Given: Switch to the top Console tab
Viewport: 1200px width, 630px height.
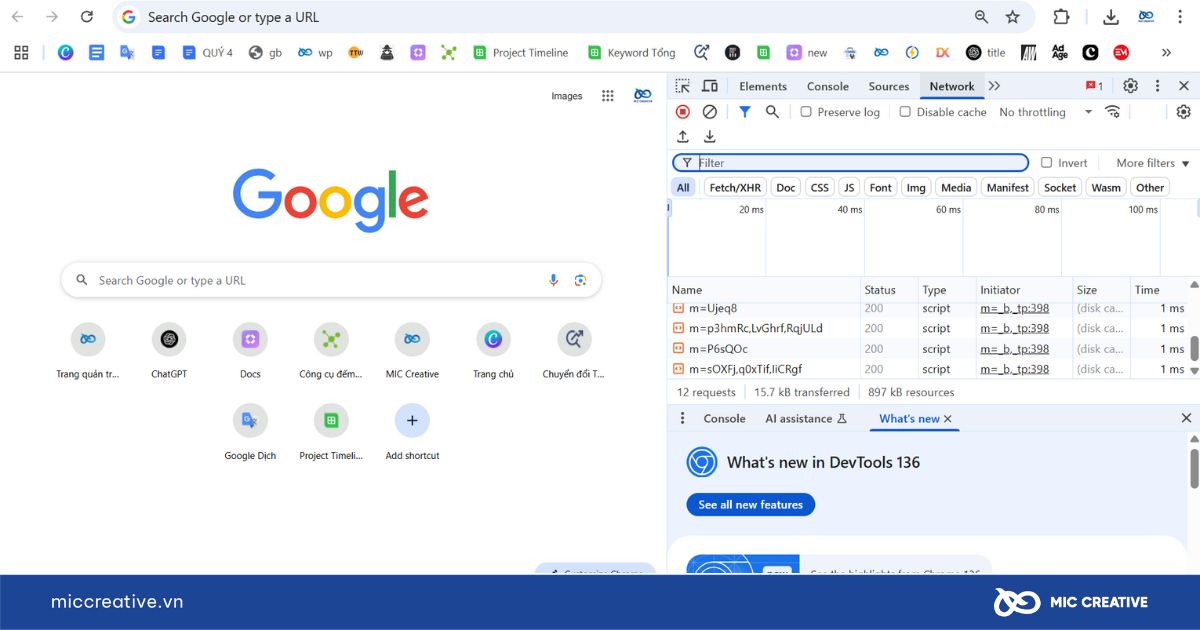Looking at the screenshot, I should click(x=828, y=86).
